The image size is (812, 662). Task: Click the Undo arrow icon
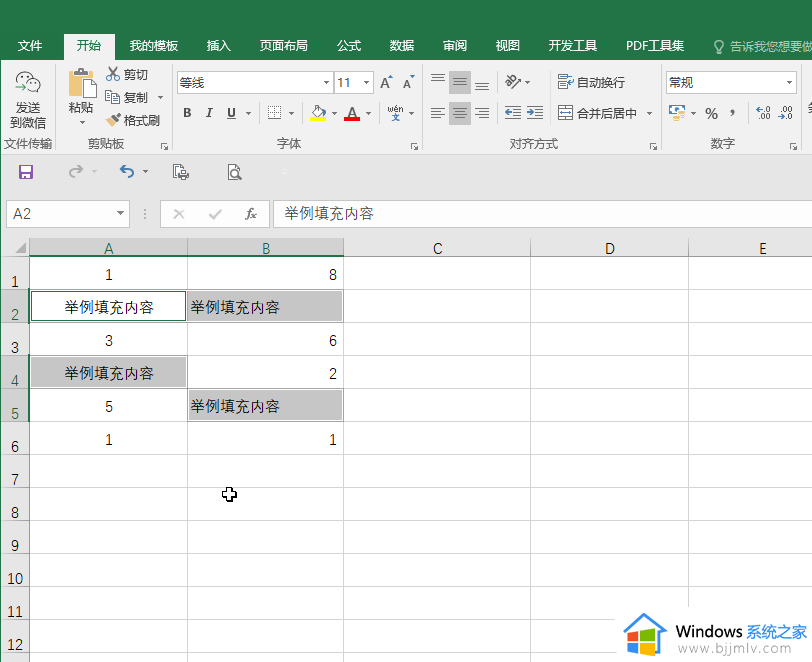pyautogui.click(x=126, y=172)
